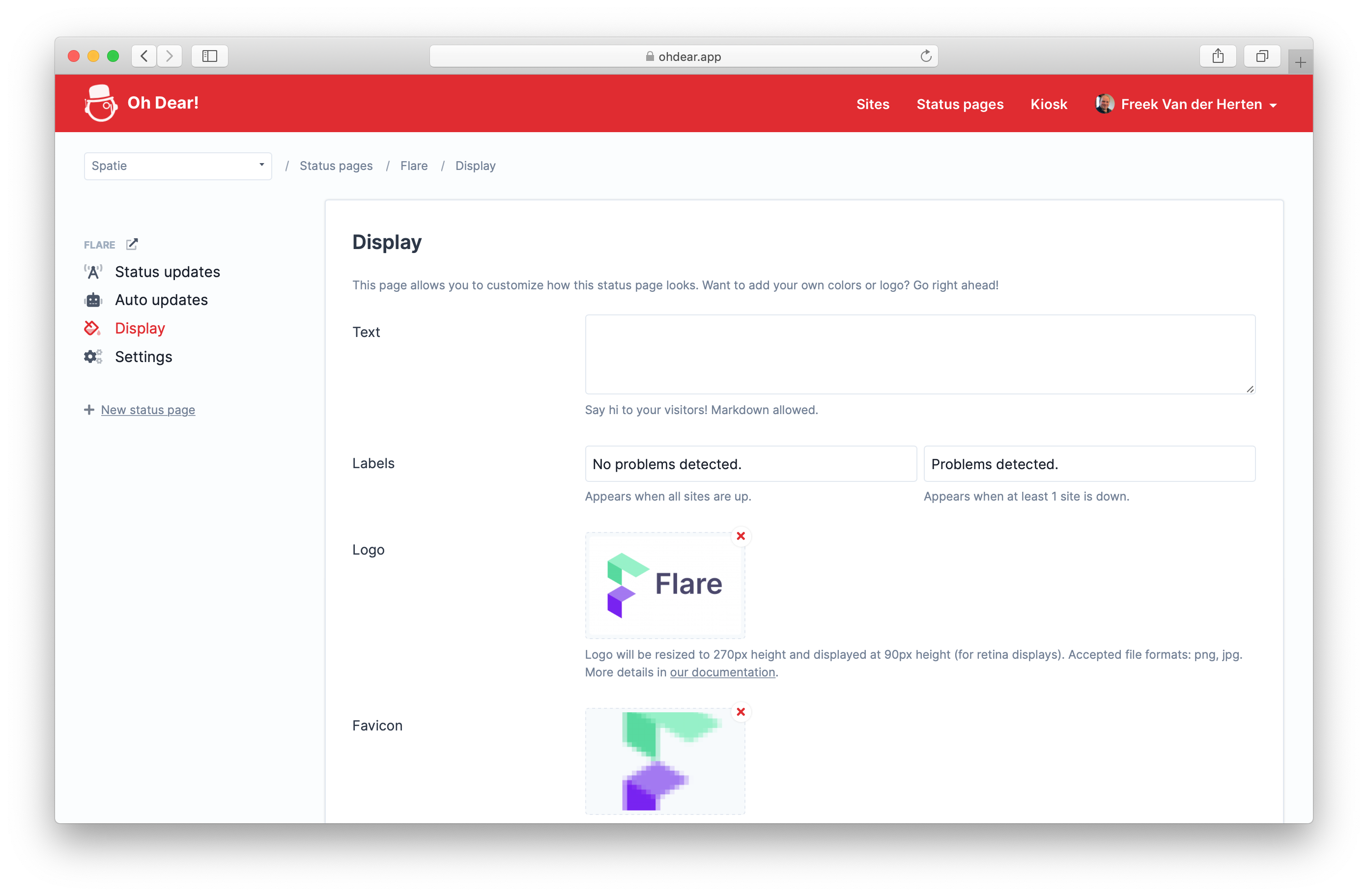1368x896 pixels.
Task: Click the plus icon beside New status page
Action: (89, 410)
